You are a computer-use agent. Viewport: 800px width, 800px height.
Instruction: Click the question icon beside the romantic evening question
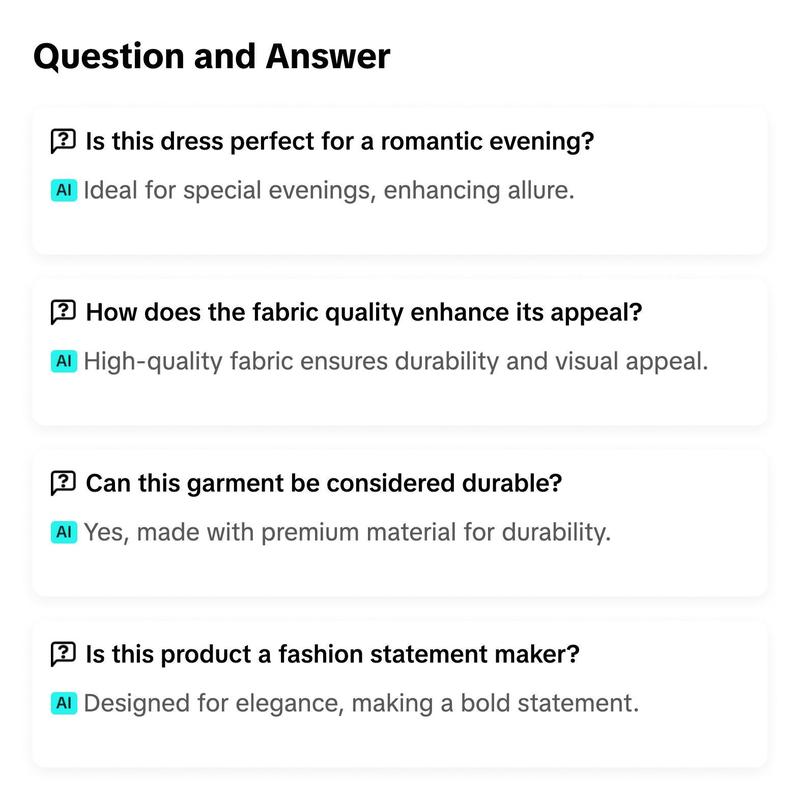click(63, 141)
